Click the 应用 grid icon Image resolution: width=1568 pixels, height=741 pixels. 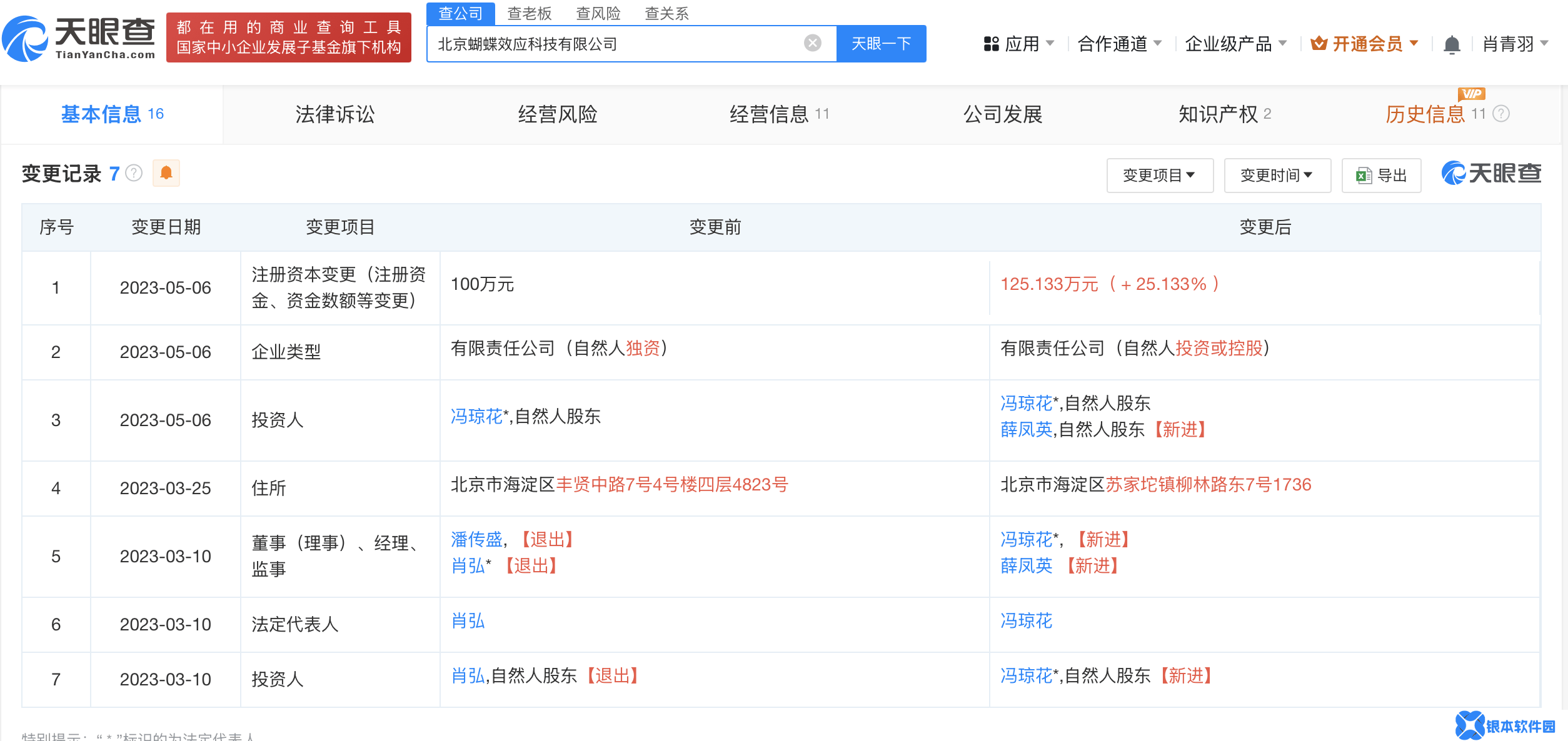coord(991,44)
